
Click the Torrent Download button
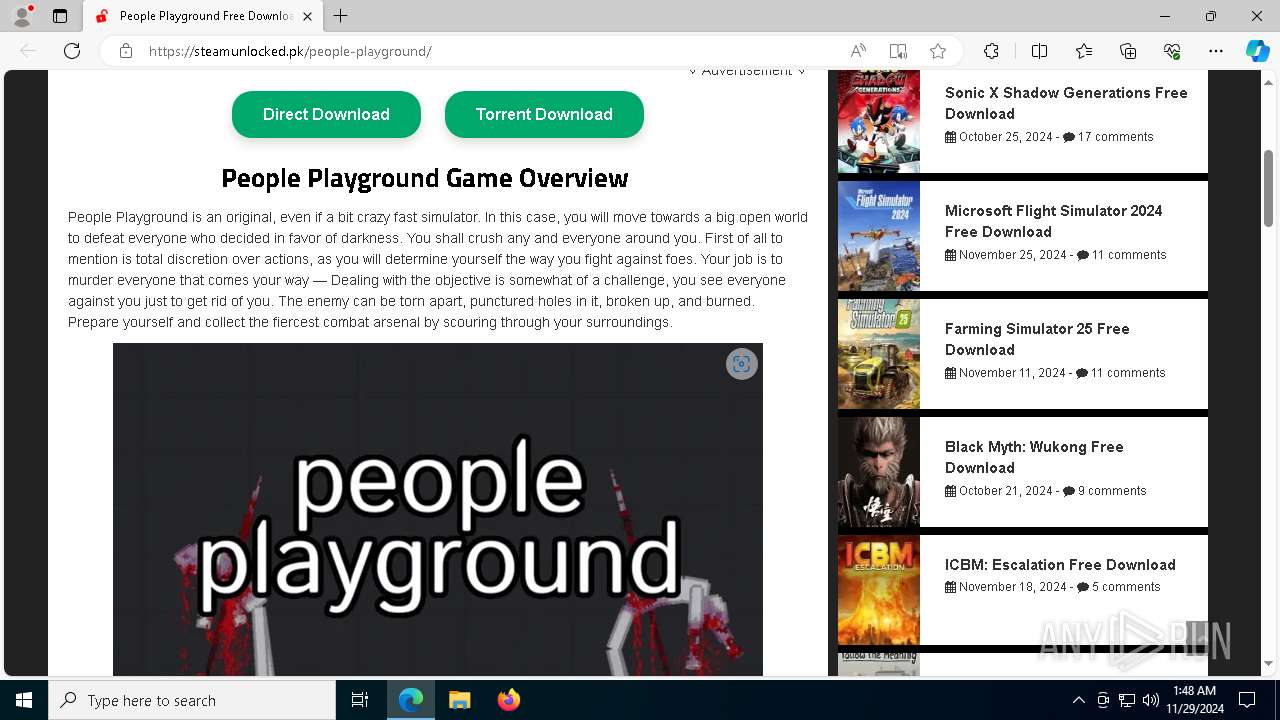click(544, 114)
